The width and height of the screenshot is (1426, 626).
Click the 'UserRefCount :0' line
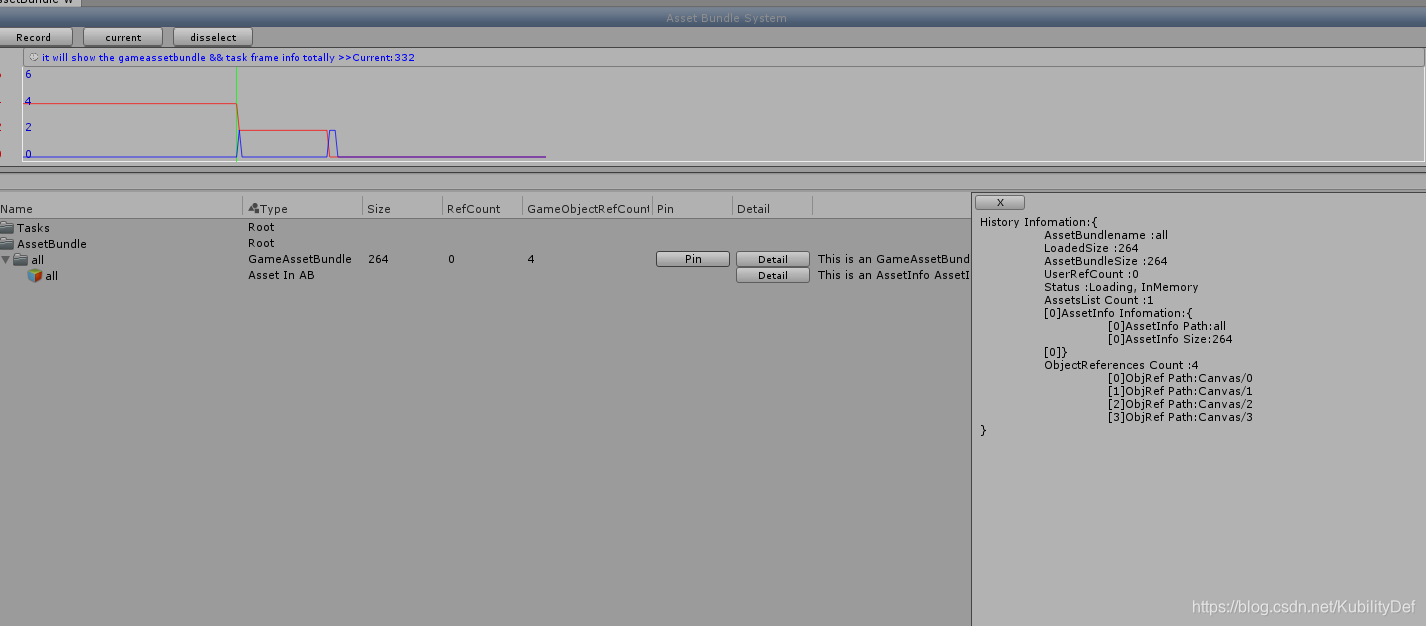pyautogui.click(x=1091, y=274)
